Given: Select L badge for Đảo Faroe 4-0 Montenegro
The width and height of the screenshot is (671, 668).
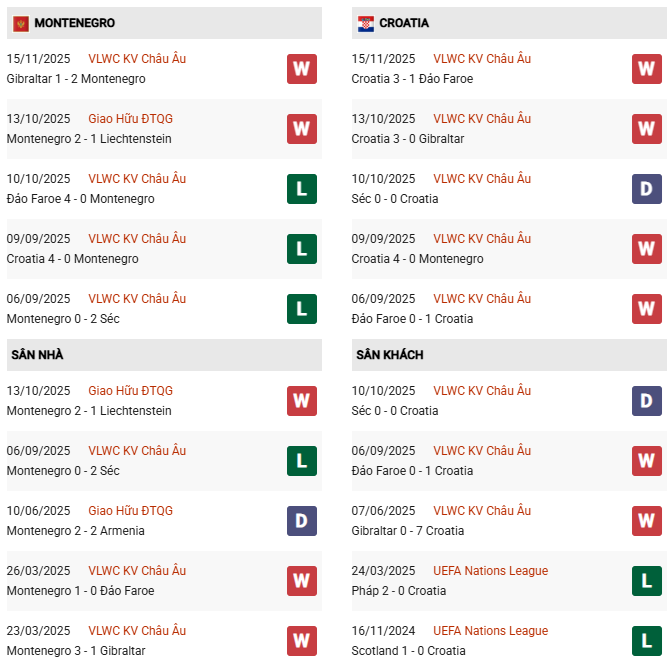Looking at the screenshot, I should pos(301,189).
